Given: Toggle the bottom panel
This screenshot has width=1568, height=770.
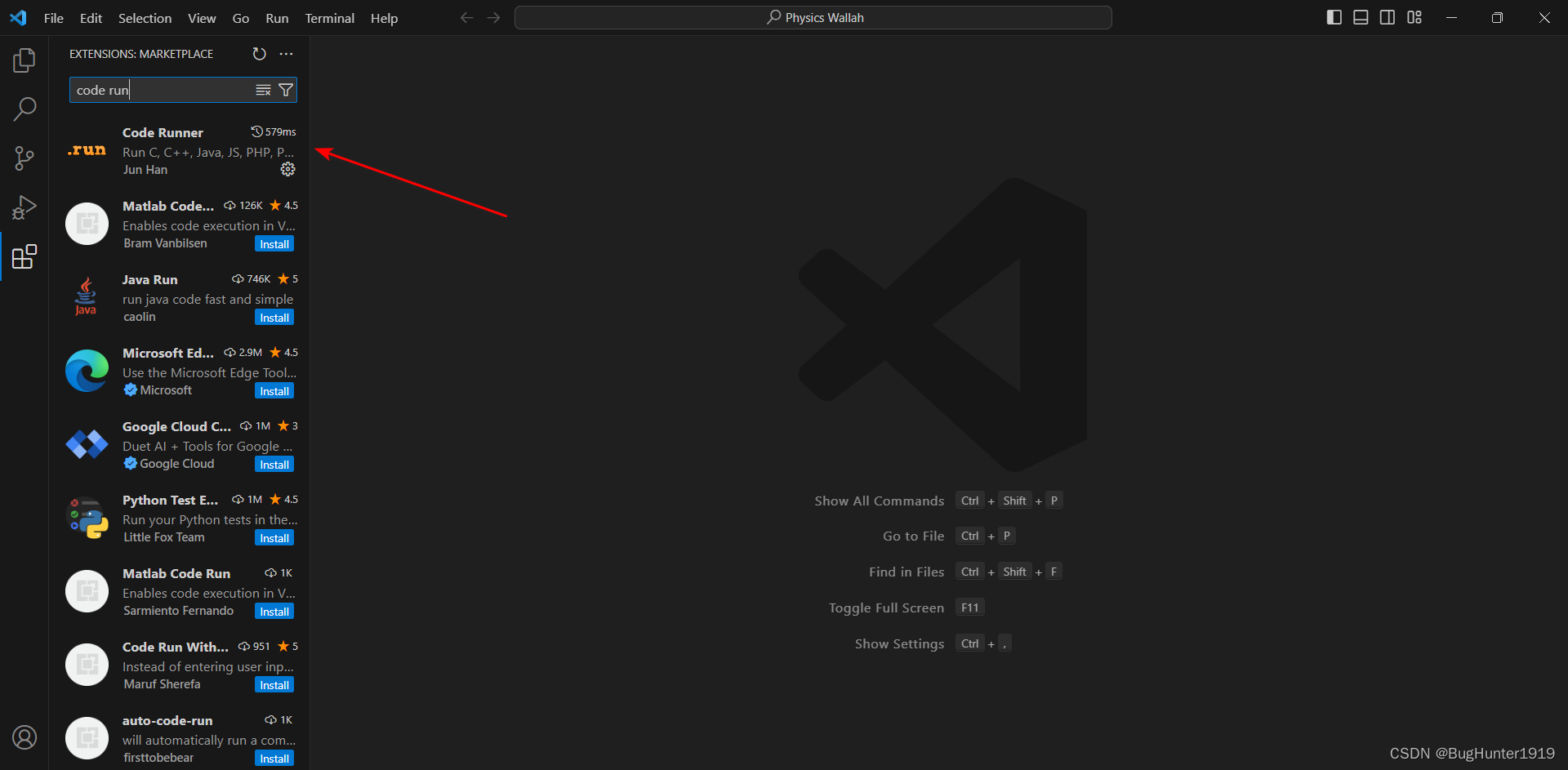Looking at the screenshot, I should click(x=1361, y=17).
